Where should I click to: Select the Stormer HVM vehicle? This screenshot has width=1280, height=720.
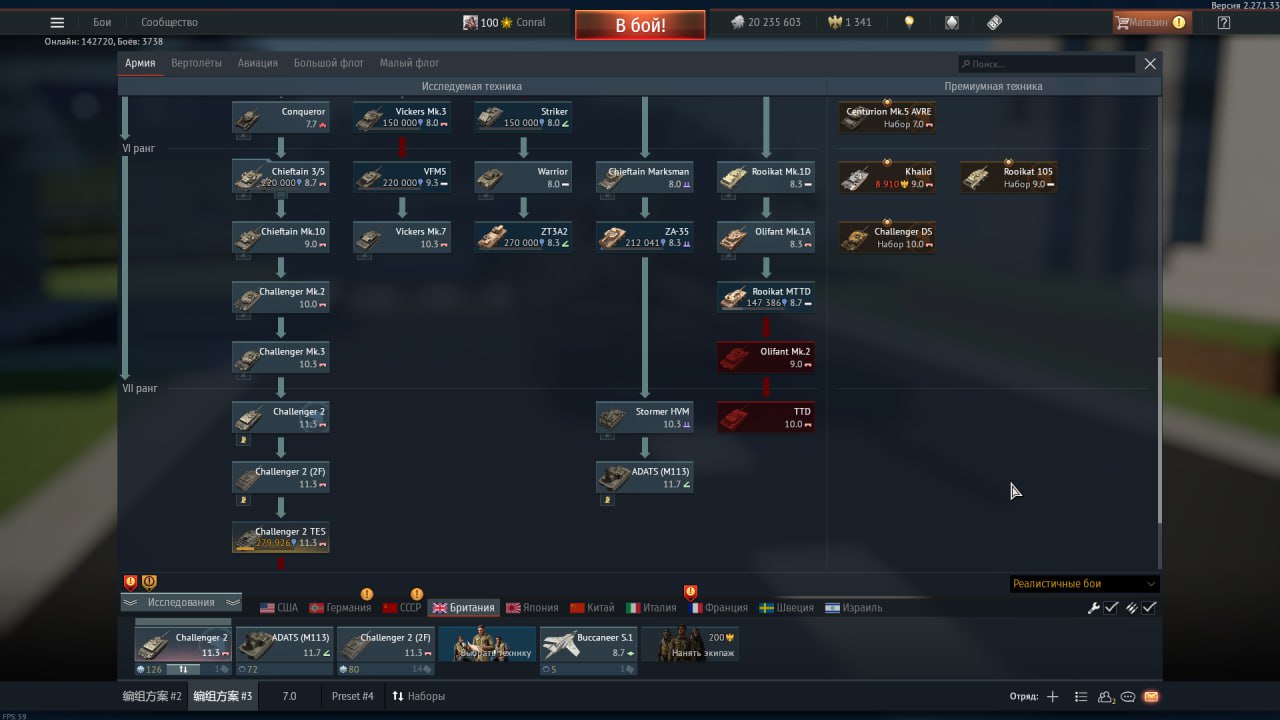(x=645, y=418)
